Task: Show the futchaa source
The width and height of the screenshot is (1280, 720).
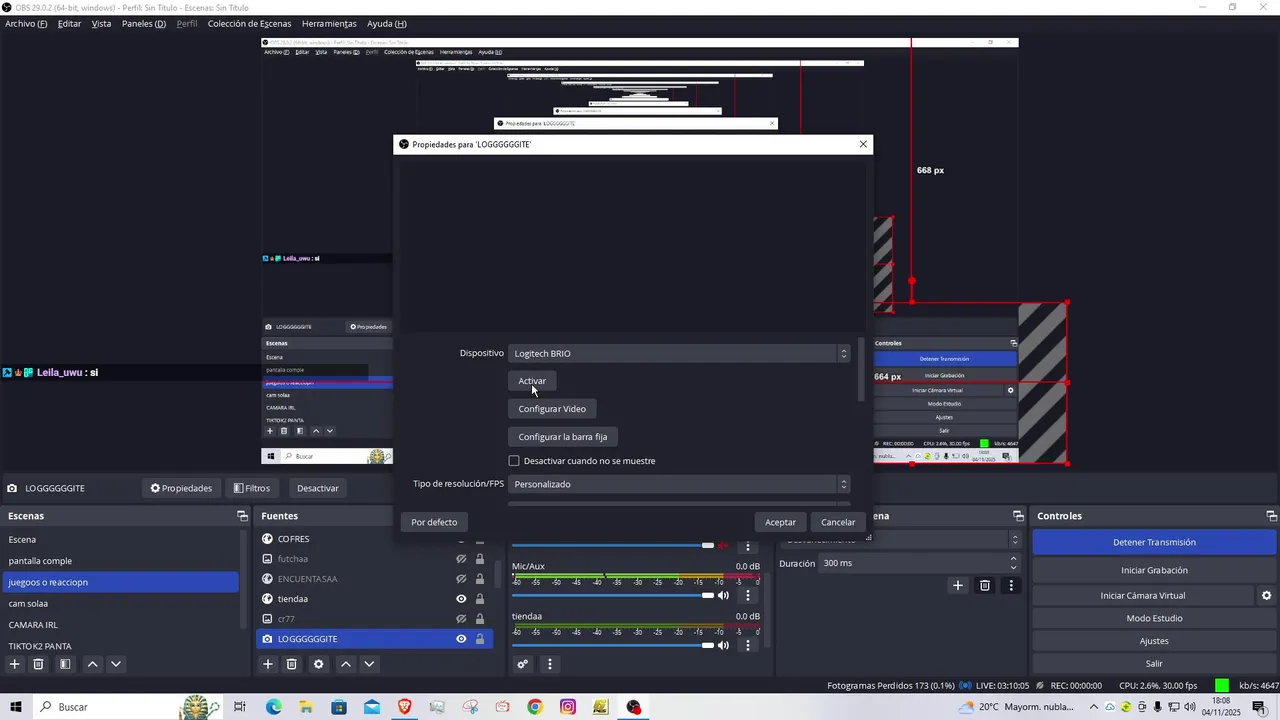Action: 461,559
